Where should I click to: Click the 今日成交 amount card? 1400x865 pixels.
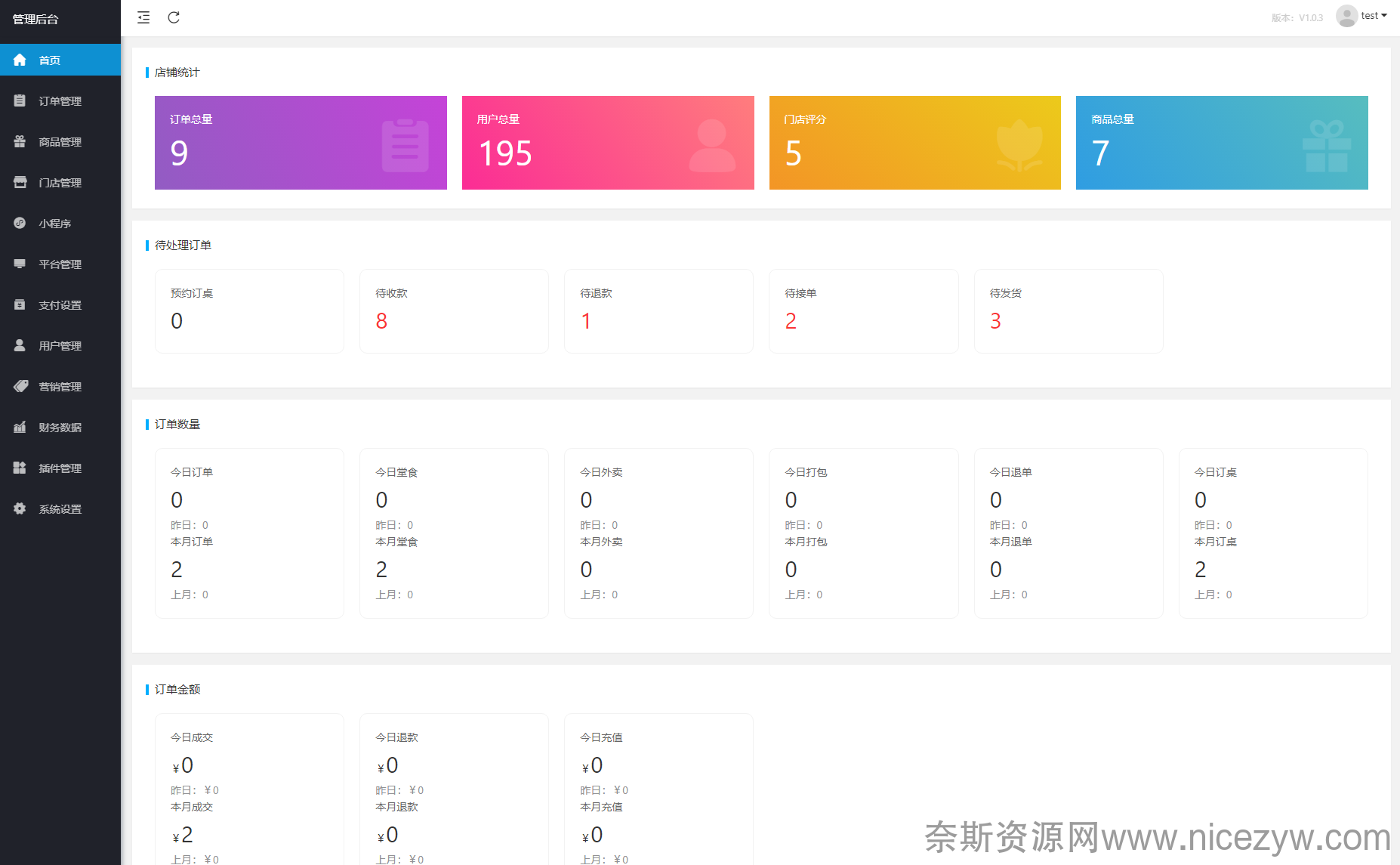[x=249, y=789]
